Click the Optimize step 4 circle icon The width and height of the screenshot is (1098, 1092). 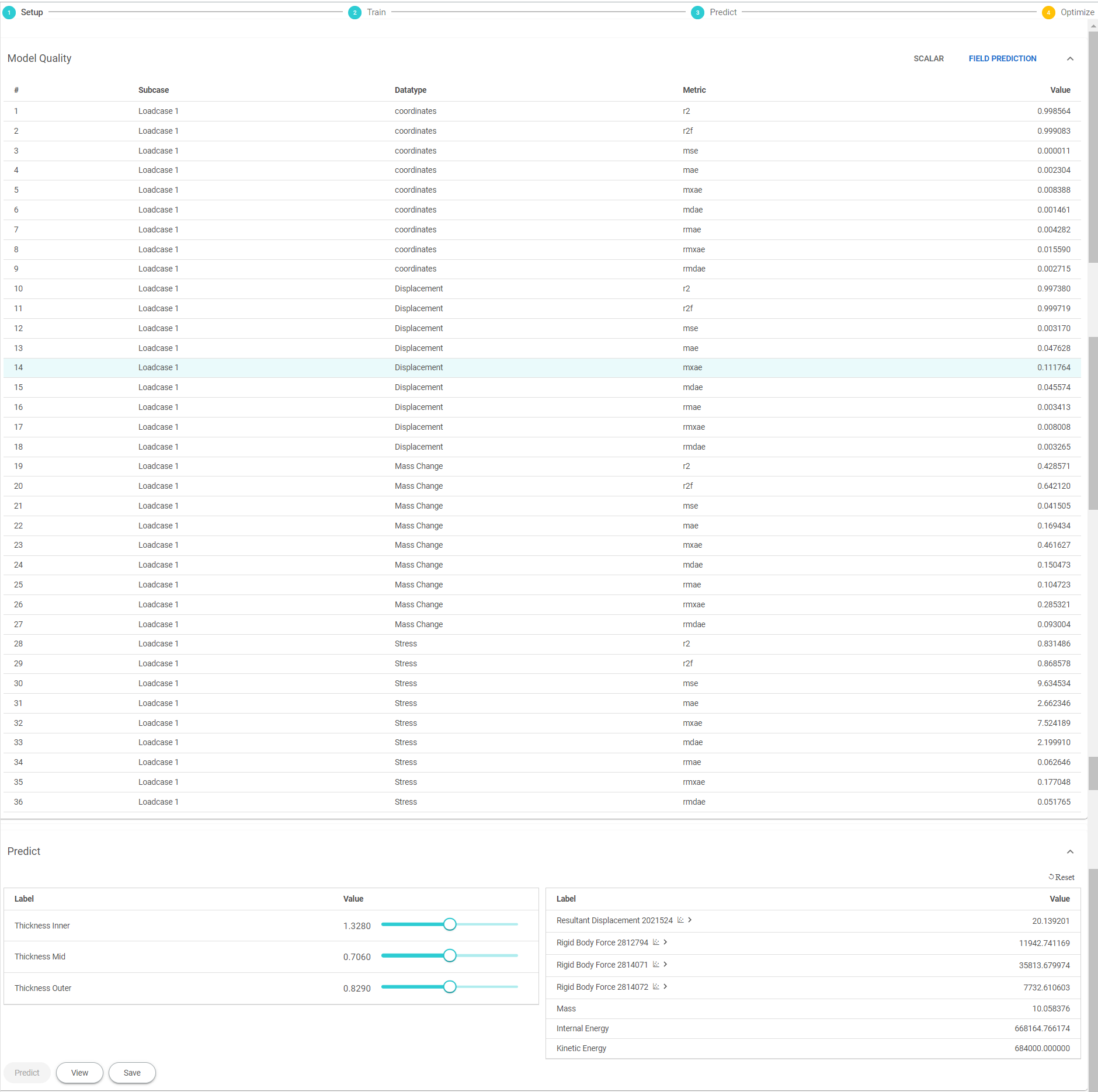click(x=1048, y=12)
